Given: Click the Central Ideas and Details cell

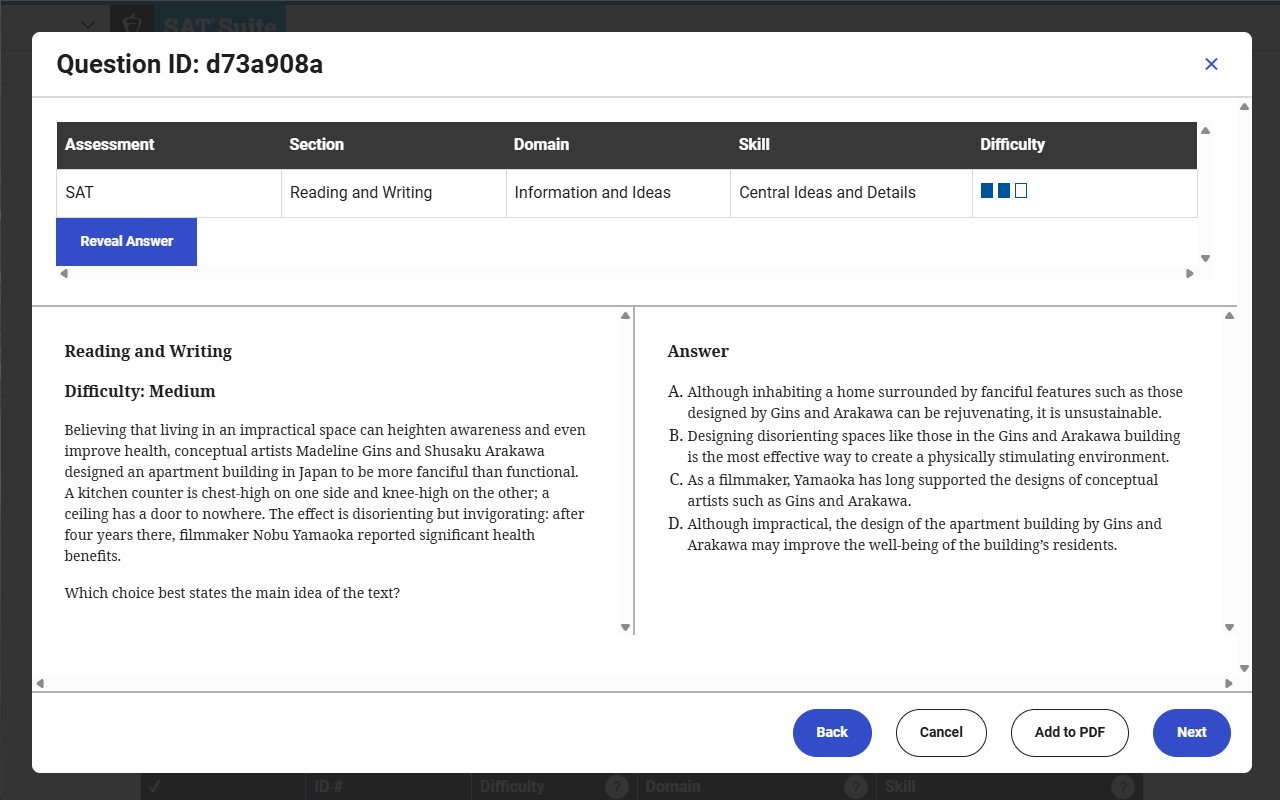Looking at the screenshot, I should point(851,193).
